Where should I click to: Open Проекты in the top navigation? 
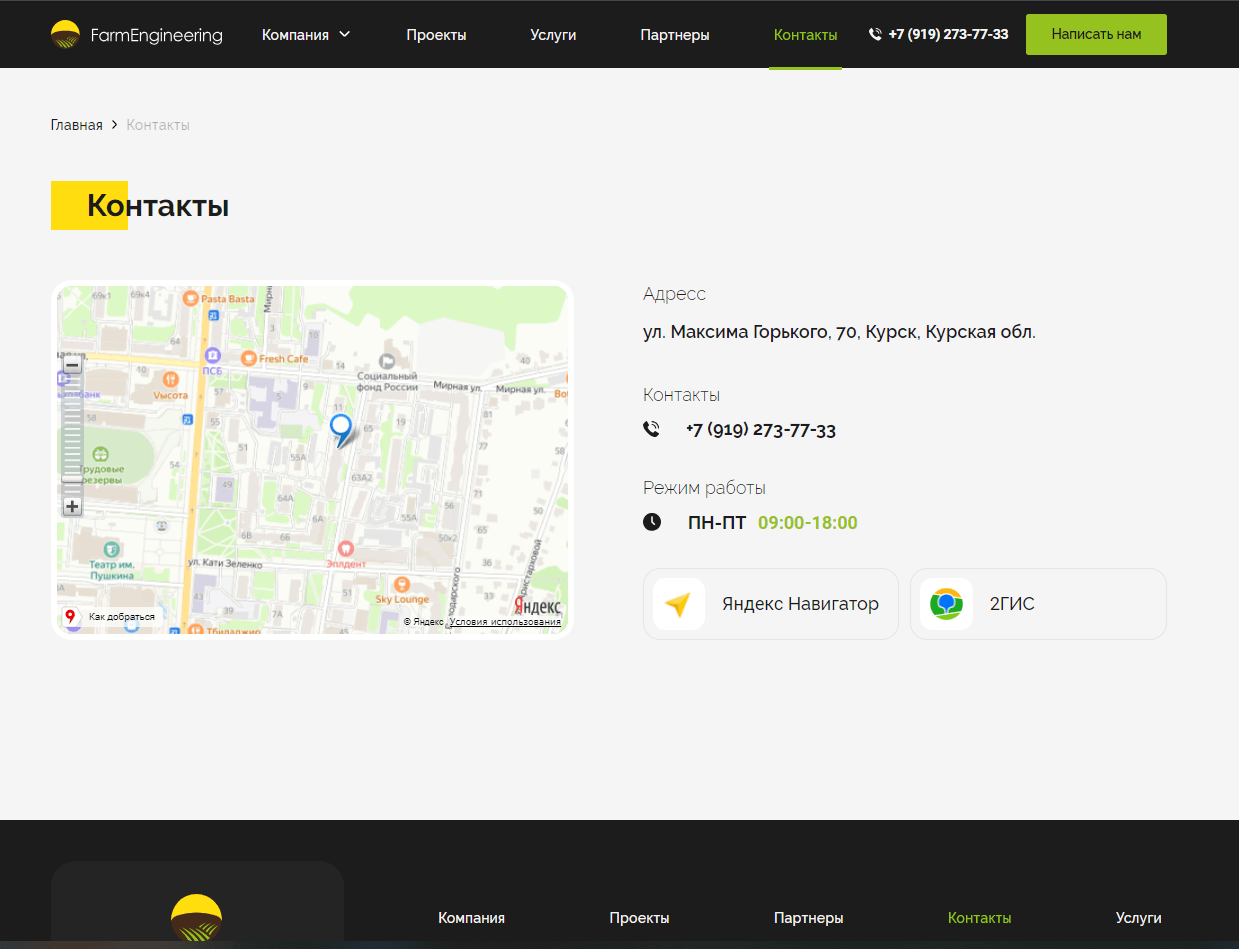click(x=436, y=35)
